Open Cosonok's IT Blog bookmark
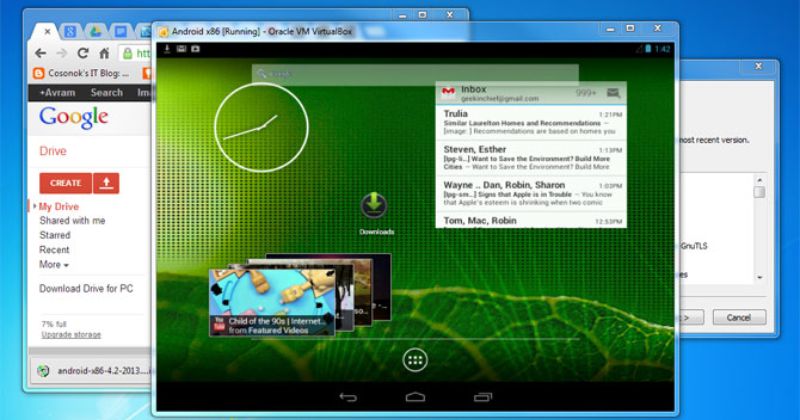This screenshot has width=800, height=420. coord(81,73)
